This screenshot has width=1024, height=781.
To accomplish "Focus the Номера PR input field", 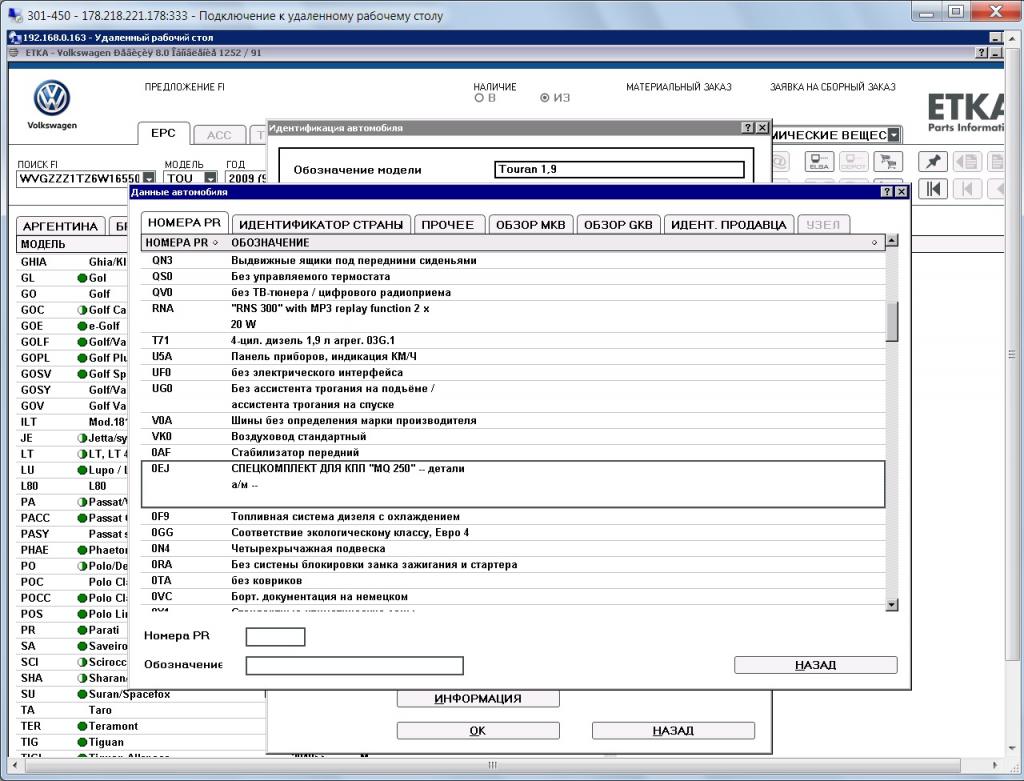I will coord(275,637).
